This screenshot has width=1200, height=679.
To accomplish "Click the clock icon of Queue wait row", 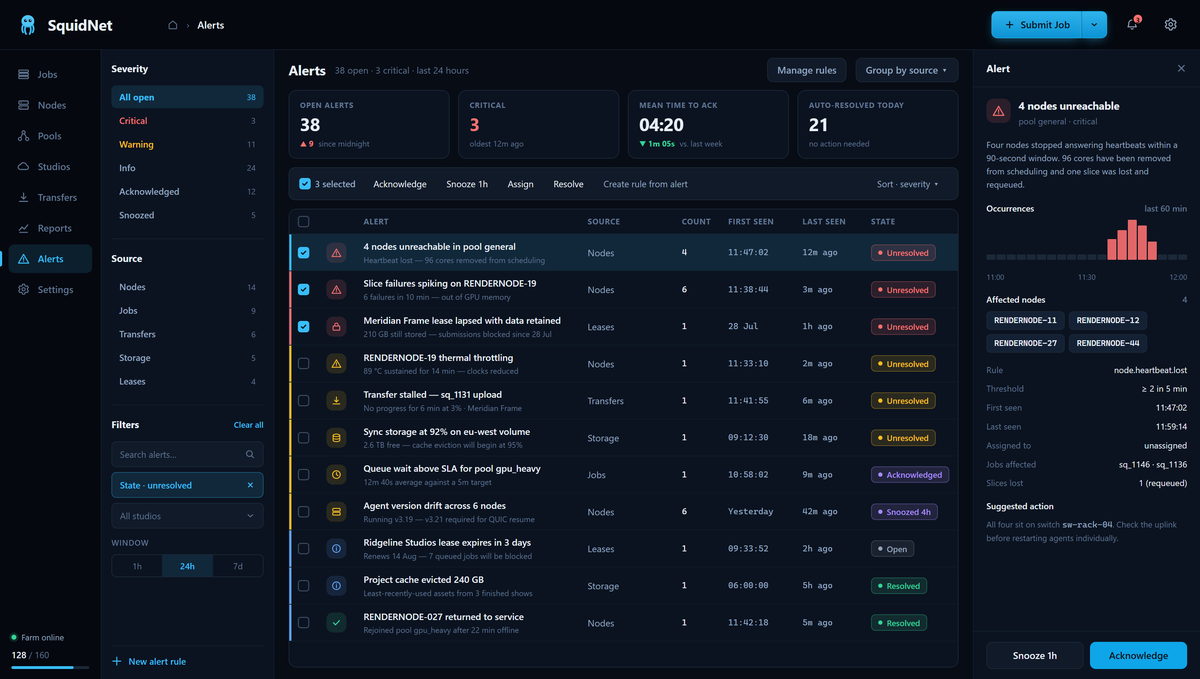I will click(x=336, y=475).
